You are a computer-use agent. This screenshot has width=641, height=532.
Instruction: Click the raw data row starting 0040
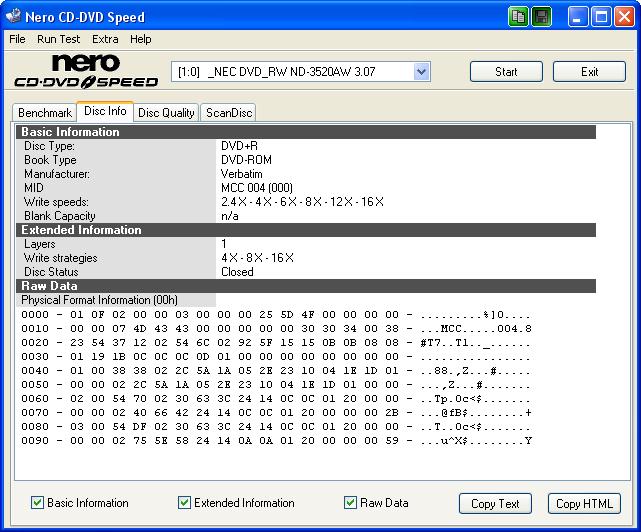coord(276,371)
